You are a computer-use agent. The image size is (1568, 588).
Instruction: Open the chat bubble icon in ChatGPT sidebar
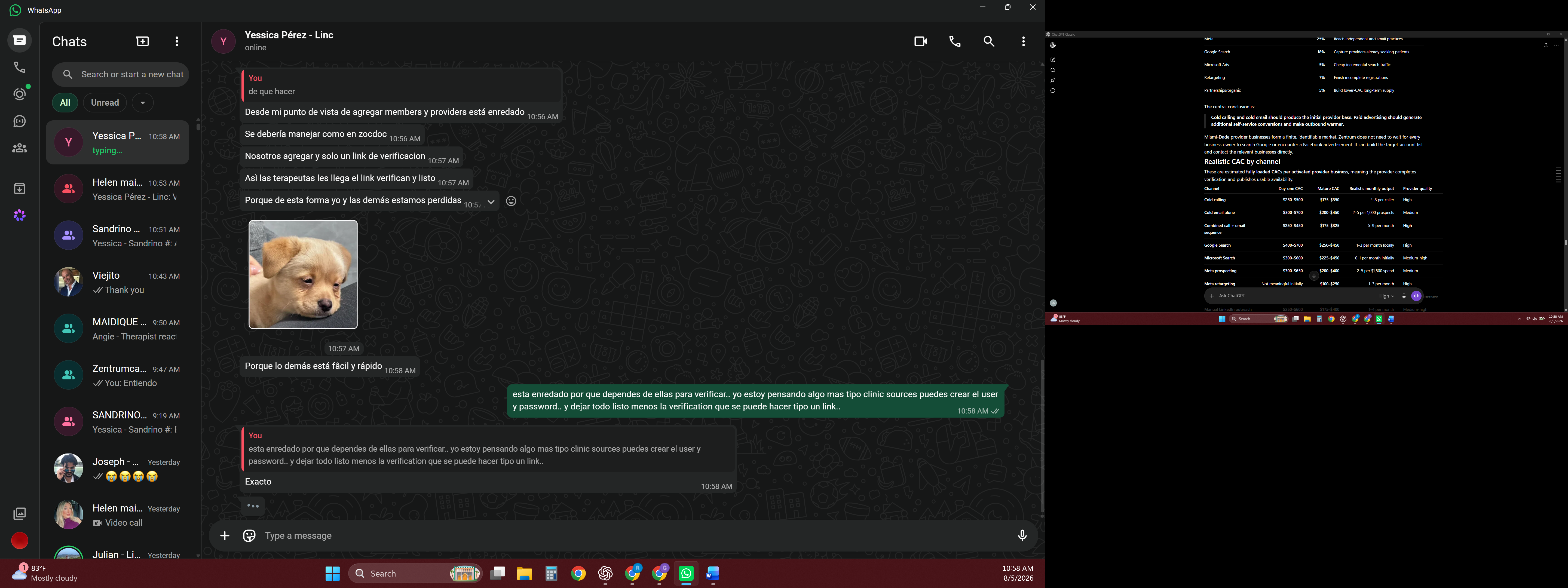[x=1053, y=91]
